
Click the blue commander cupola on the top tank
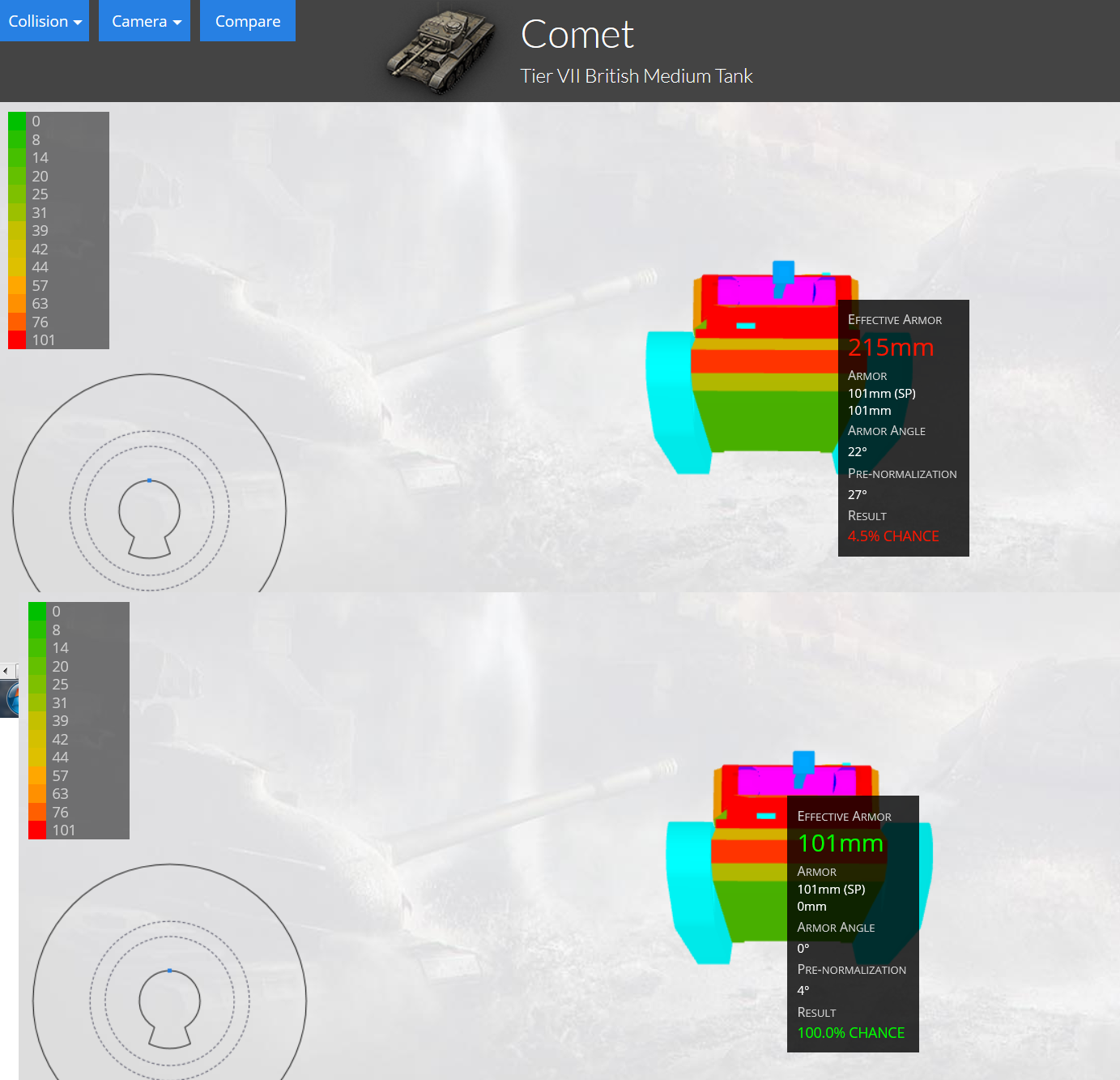[783, 272]
